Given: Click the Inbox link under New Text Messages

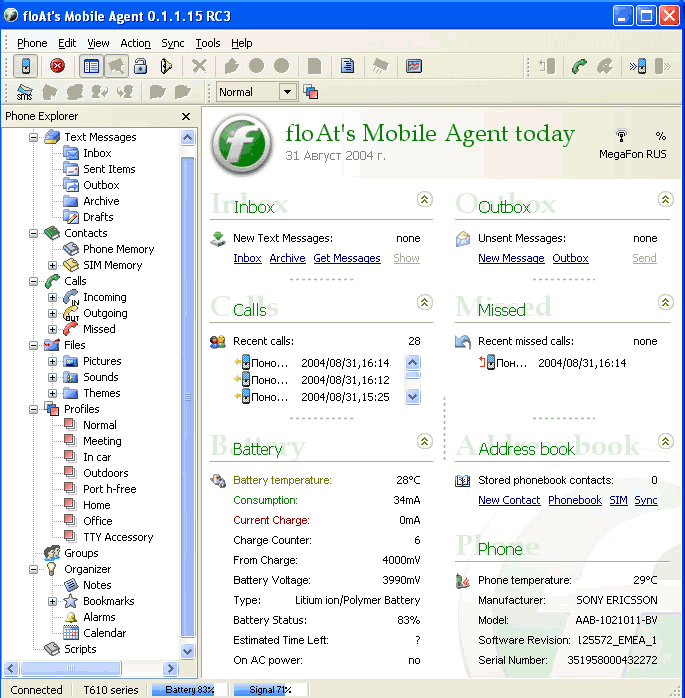Looking at the screenshot, I should pos(247,258).
